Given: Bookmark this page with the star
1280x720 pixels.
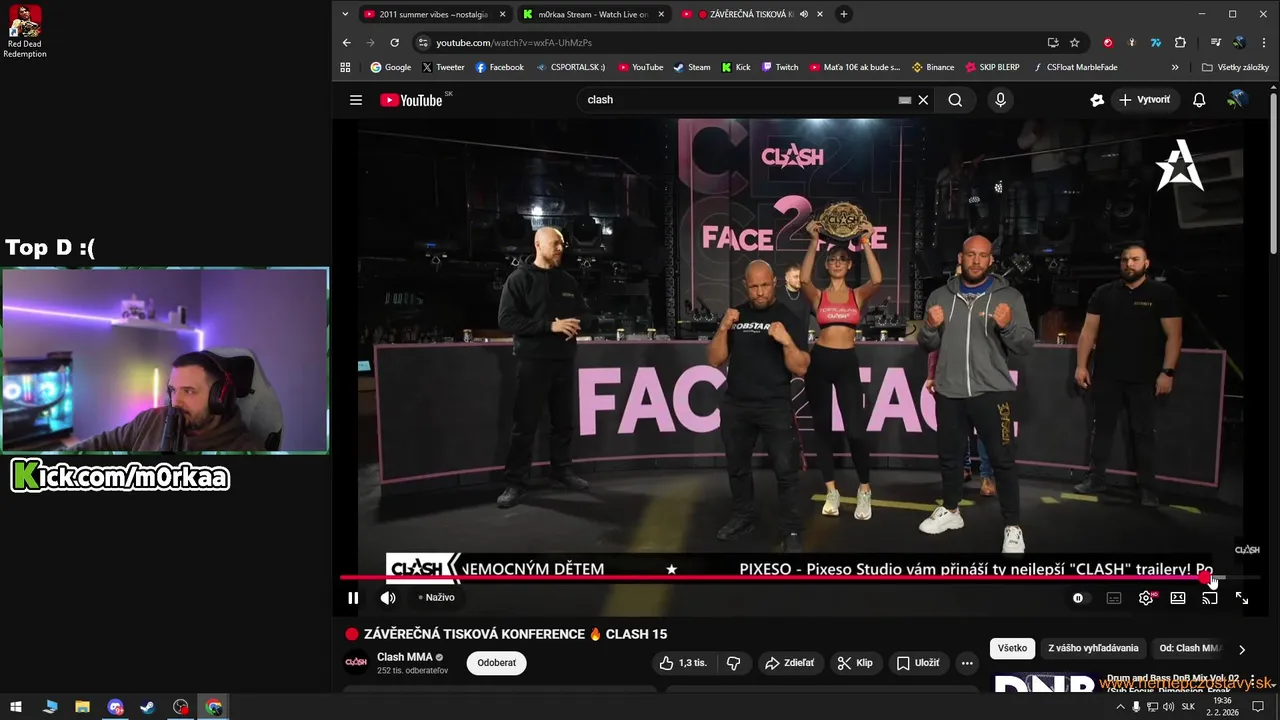Looking at the screenshot, I should click(x=1075, y=43).
